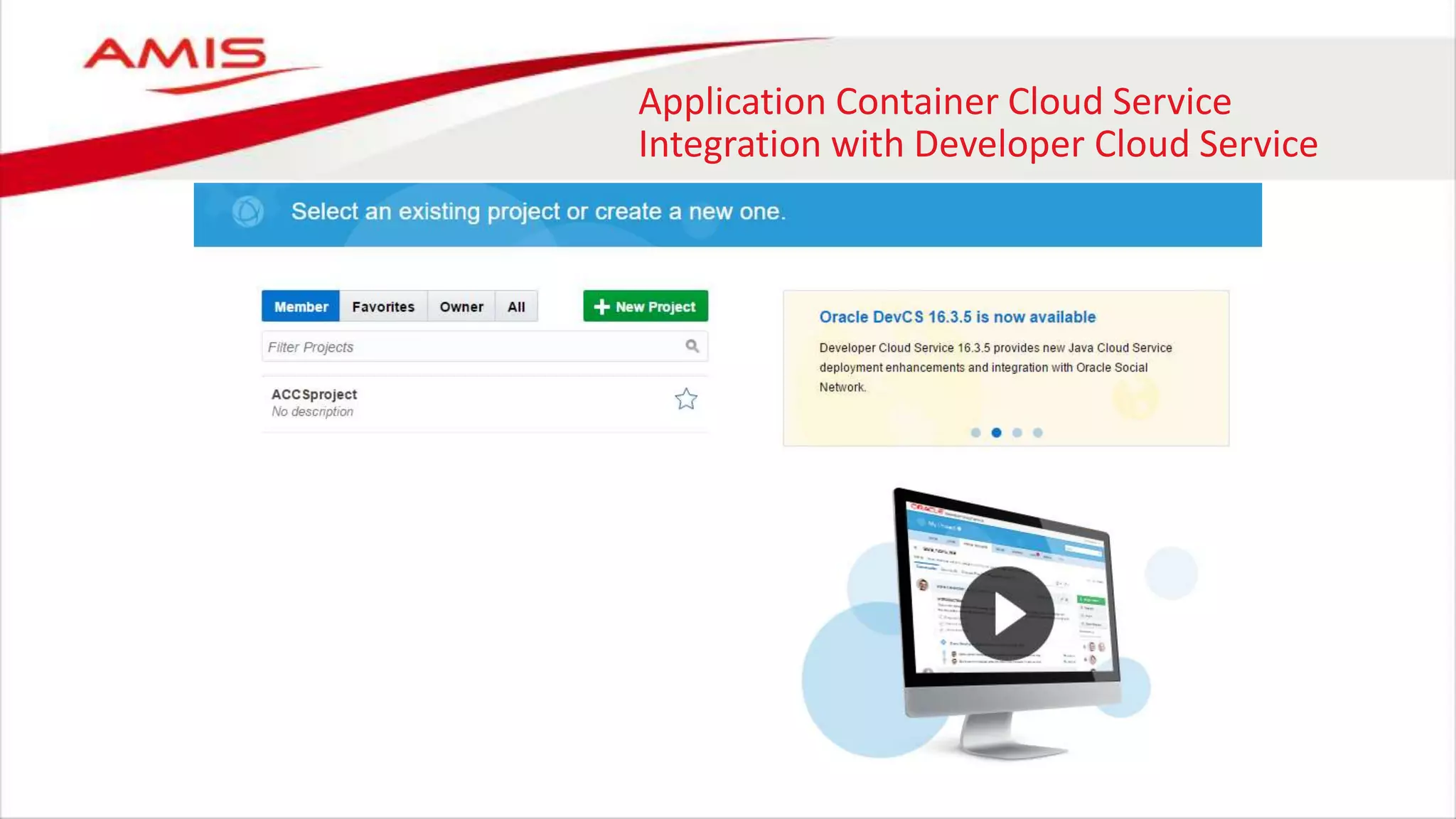Click the search magnifier icon in Filter Projects

(x=692, y=346)
